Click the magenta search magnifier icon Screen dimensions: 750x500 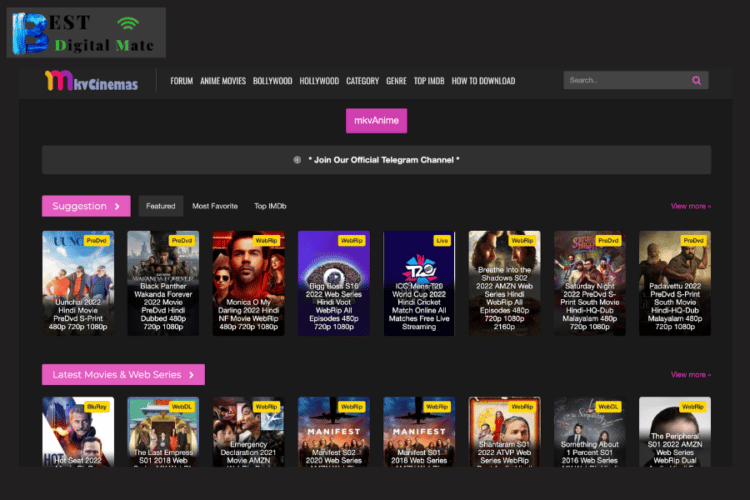696,80
